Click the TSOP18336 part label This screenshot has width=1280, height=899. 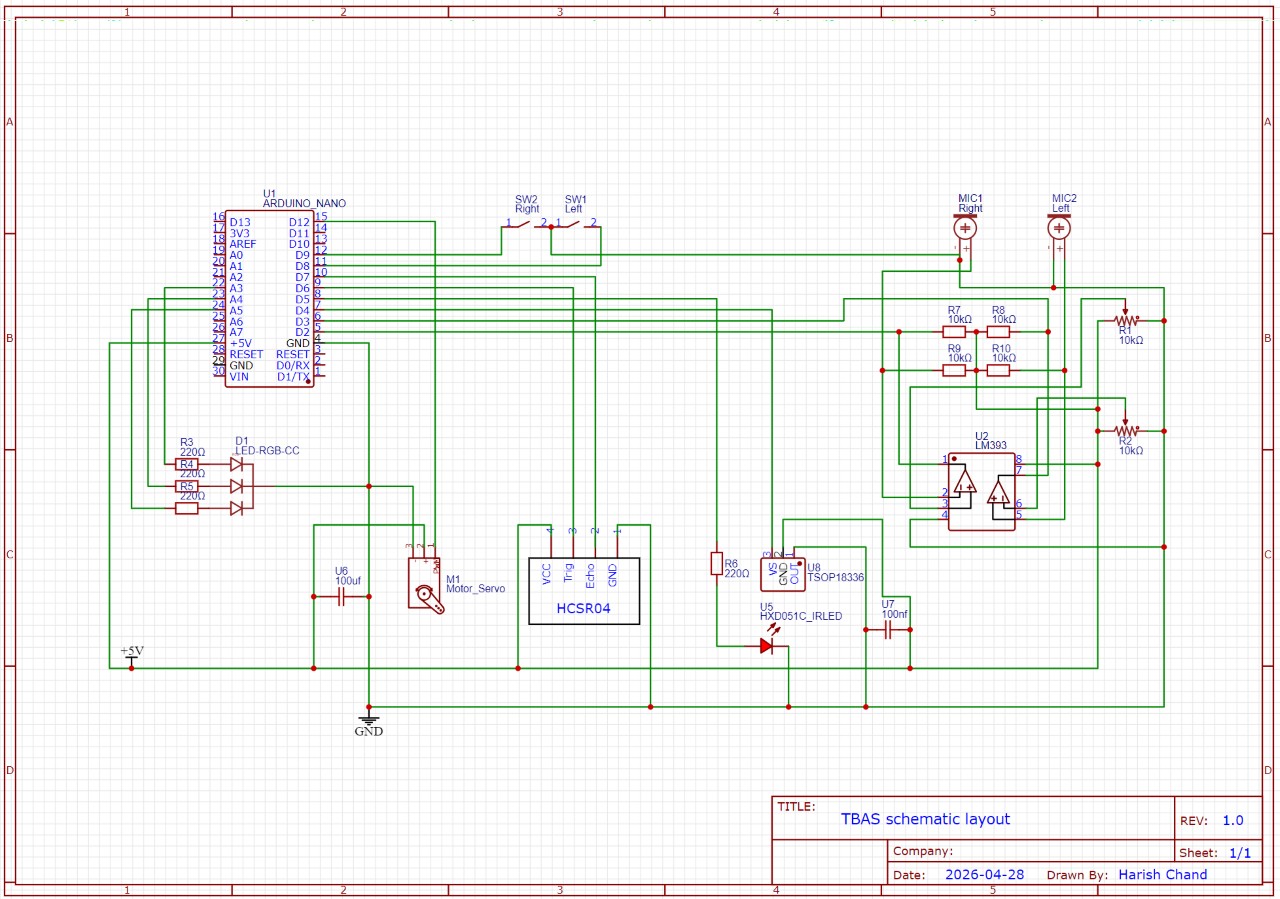click(x=836, y=578)
